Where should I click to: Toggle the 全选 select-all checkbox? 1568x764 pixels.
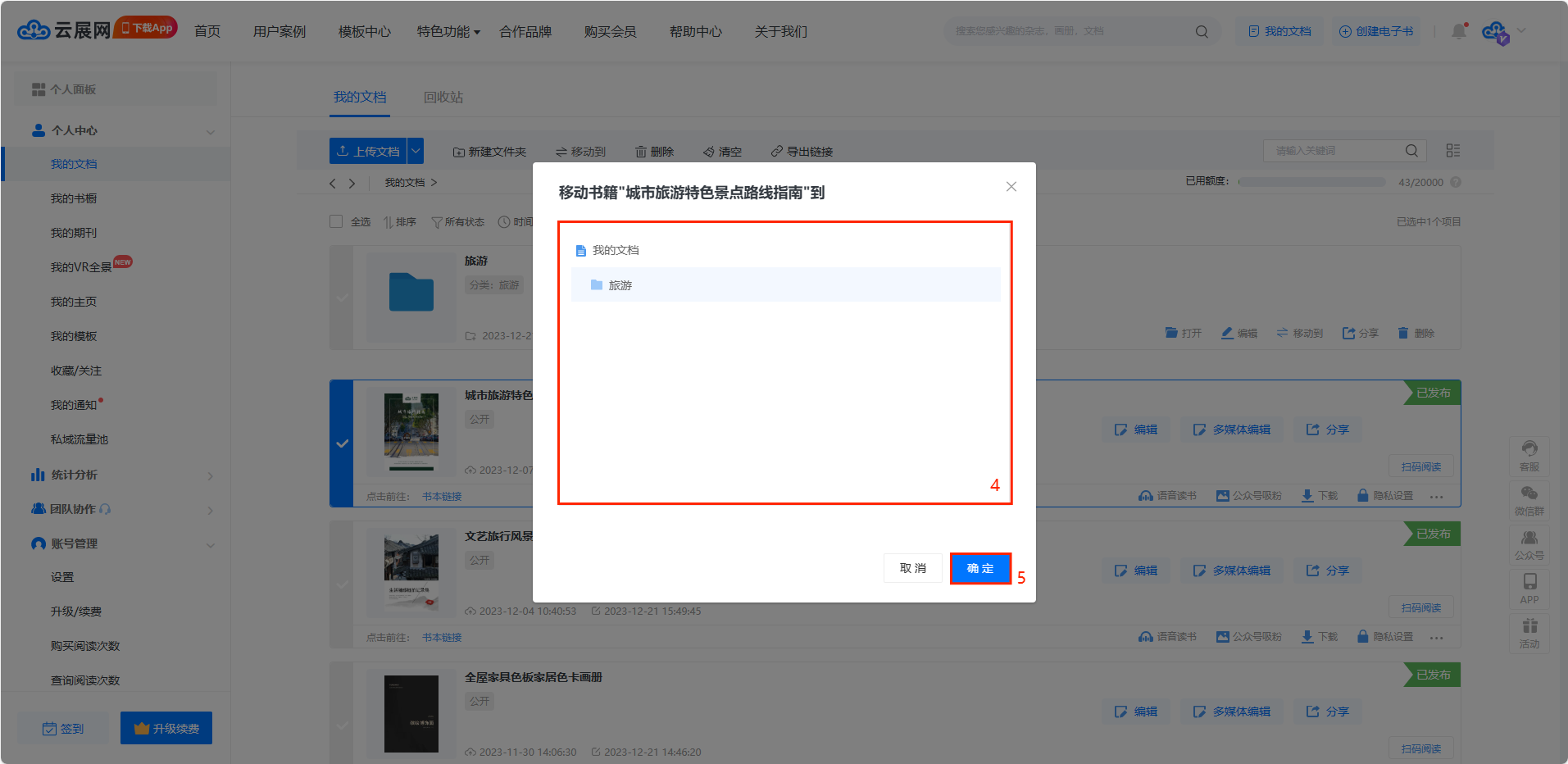click(336, 222)
